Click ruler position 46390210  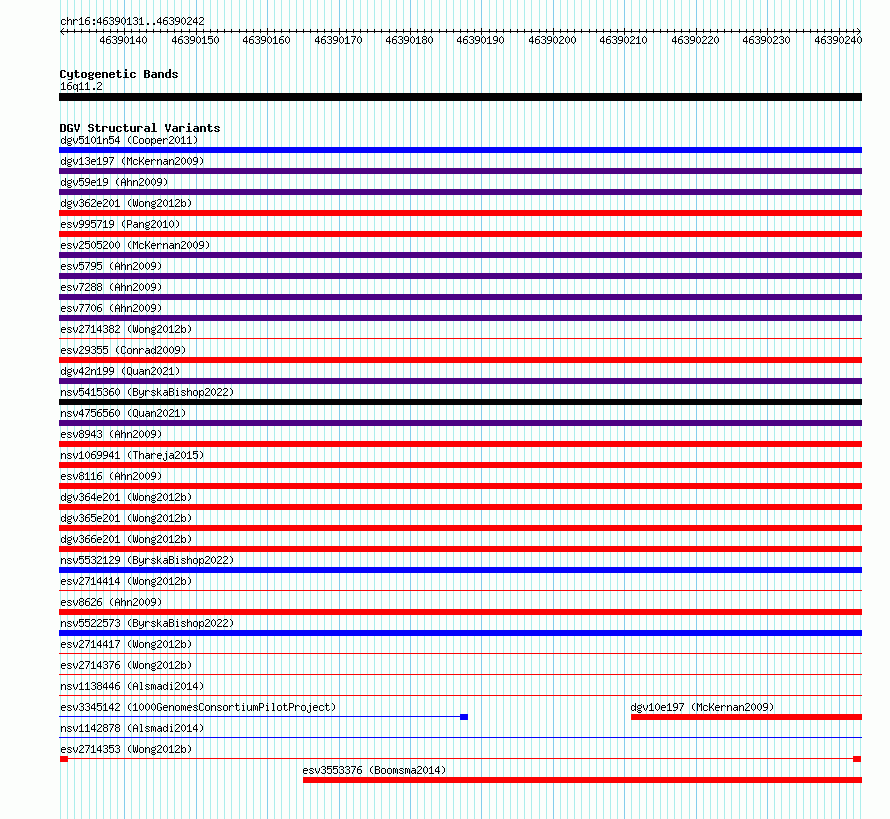click(x=623, y=40)
